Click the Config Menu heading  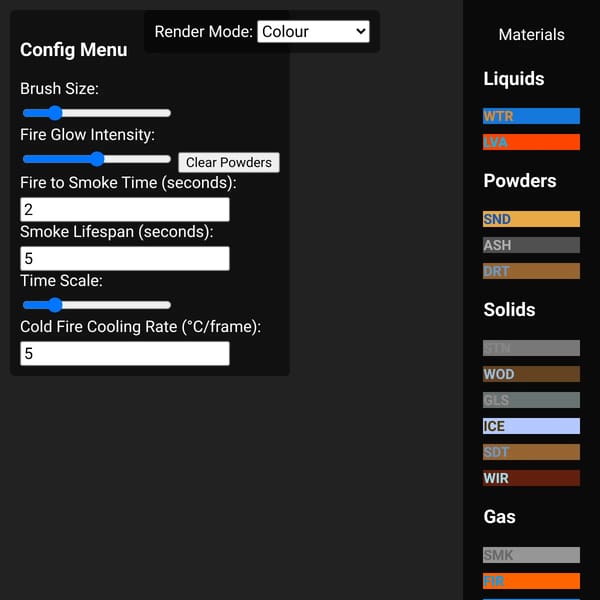coord(73,50)
